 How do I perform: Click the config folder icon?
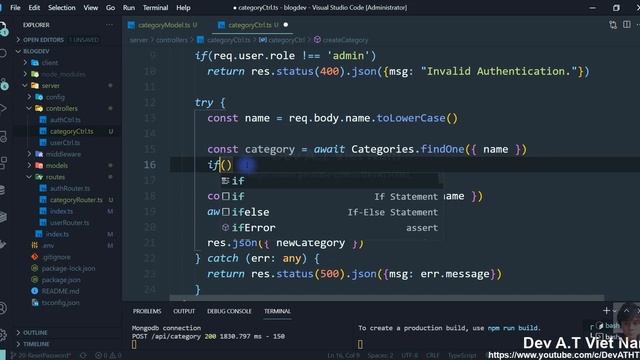[x=39, y=97]
